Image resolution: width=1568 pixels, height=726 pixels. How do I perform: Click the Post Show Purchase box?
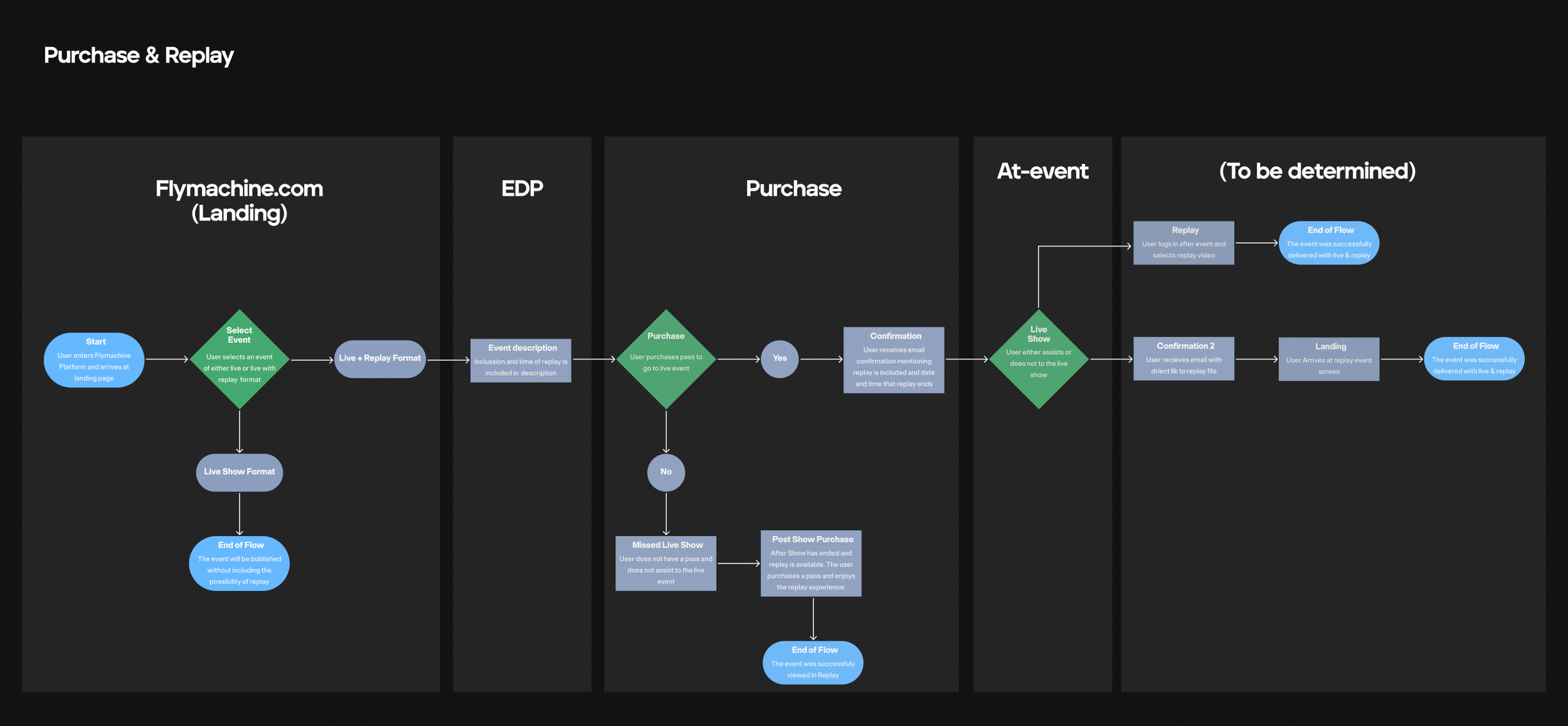810,563
